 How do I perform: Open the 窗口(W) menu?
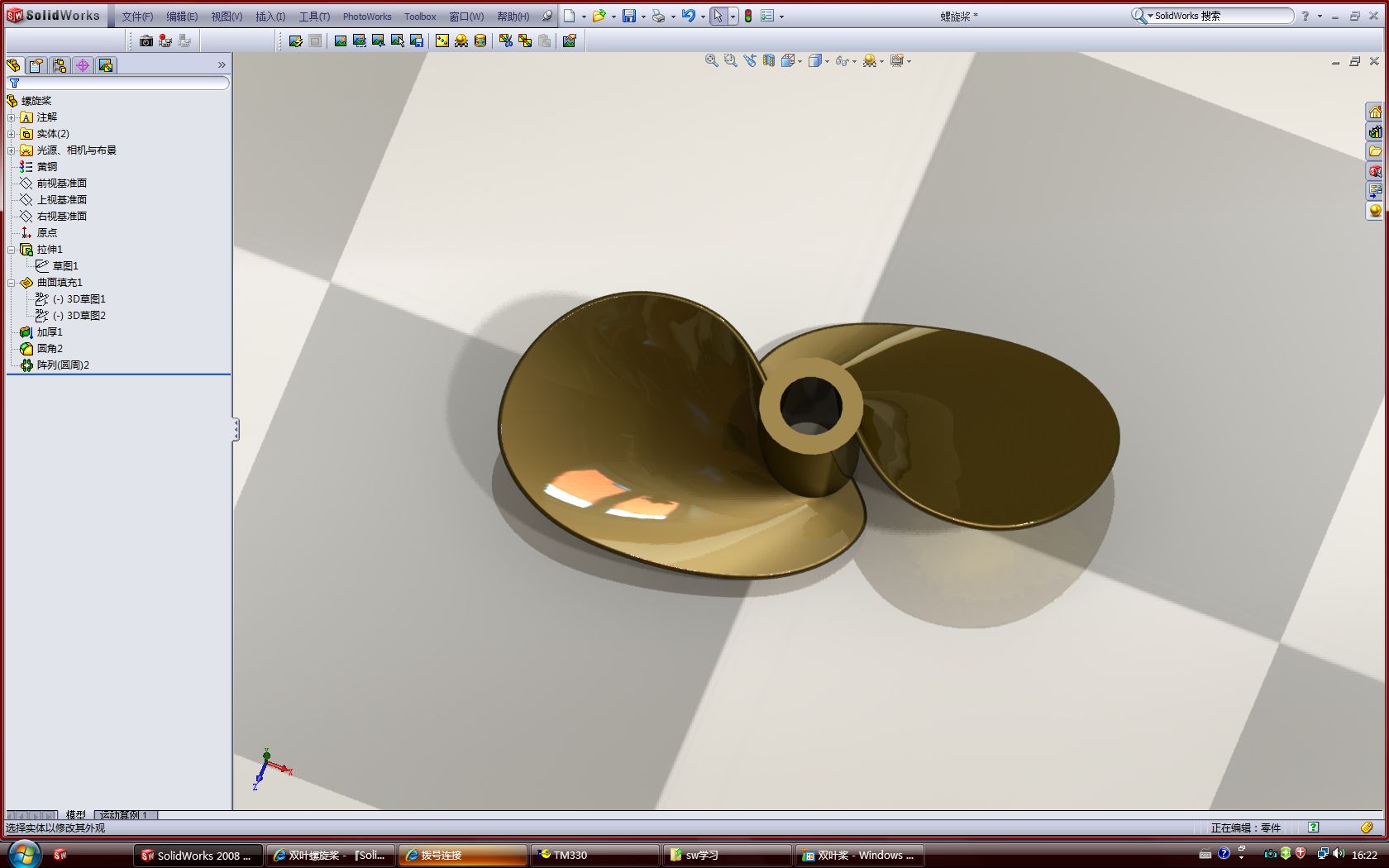coord(466,17)
